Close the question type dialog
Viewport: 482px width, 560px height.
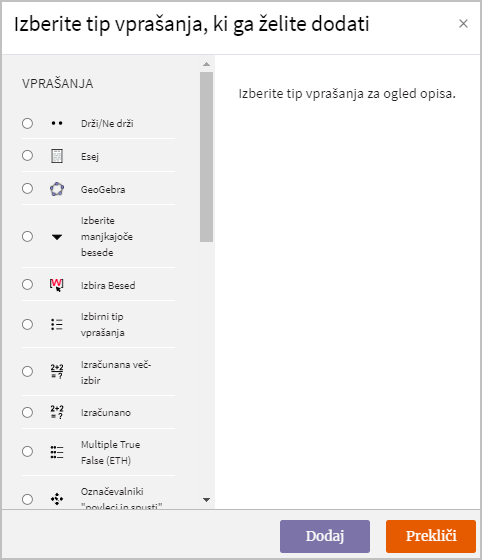click(x=463, y=24)
